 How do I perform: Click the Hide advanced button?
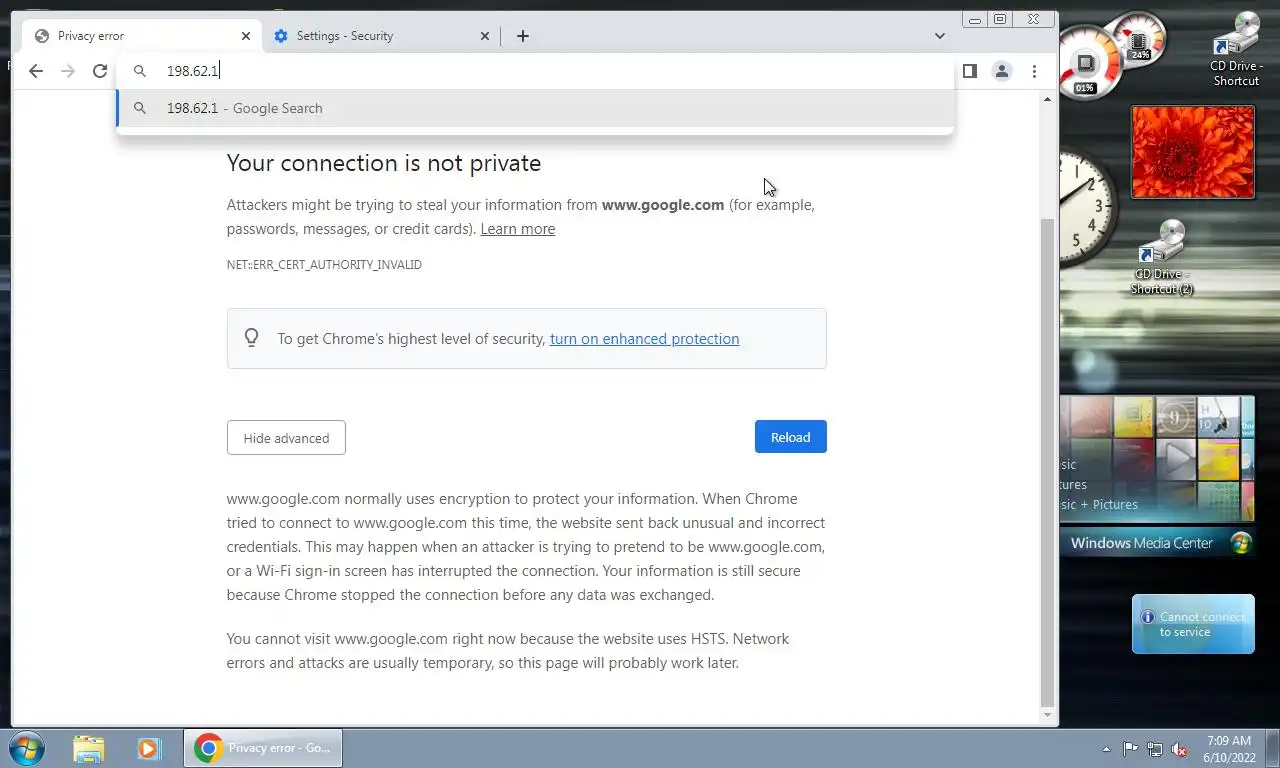[x=286, y=438]
